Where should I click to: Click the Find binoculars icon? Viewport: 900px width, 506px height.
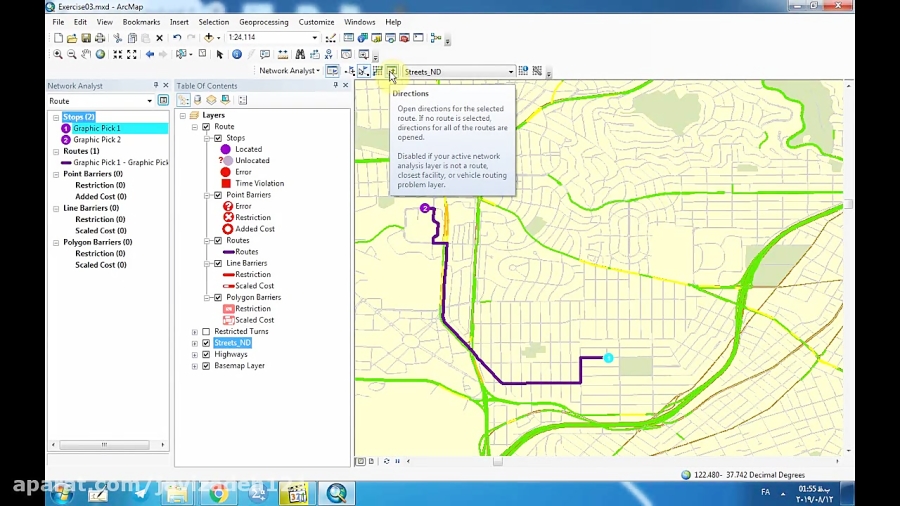click(x=300, y=55)
